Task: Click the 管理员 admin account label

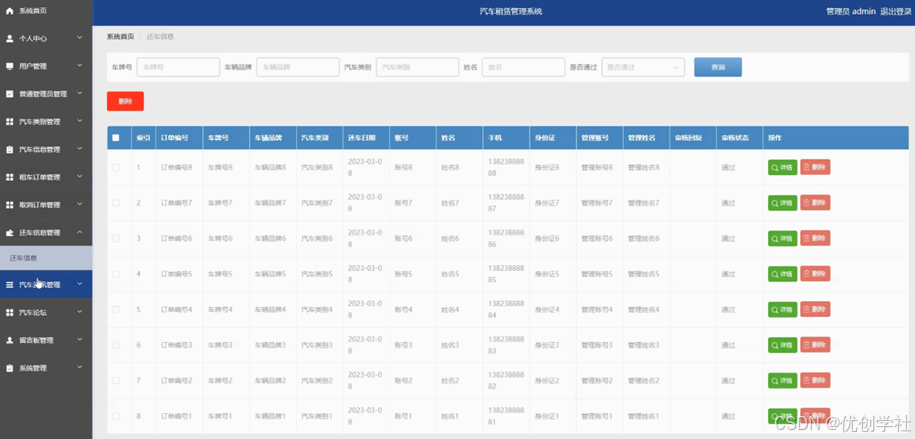Action: pyautogui.click(x=851, y=11)
